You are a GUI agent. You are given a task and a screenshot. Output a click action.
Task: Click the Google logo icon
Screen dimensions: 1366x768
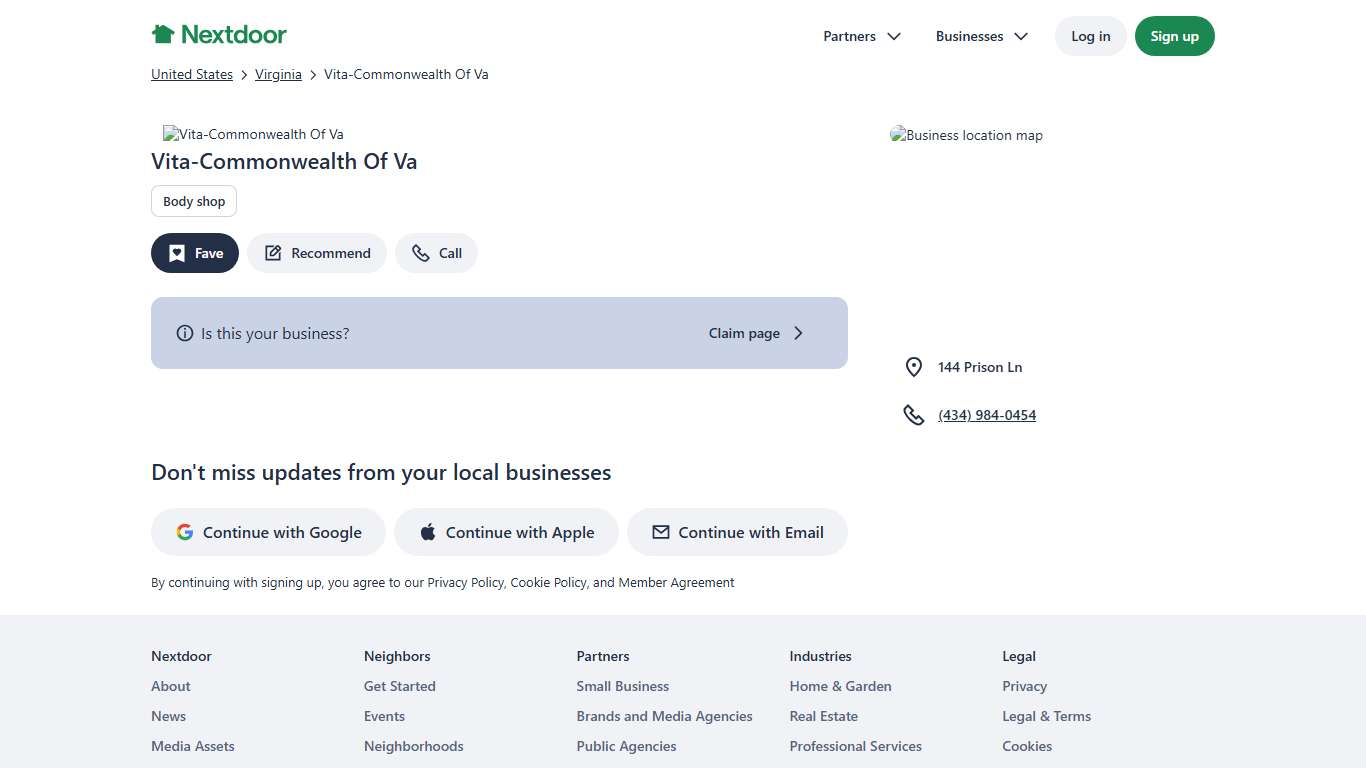(185, 533)
